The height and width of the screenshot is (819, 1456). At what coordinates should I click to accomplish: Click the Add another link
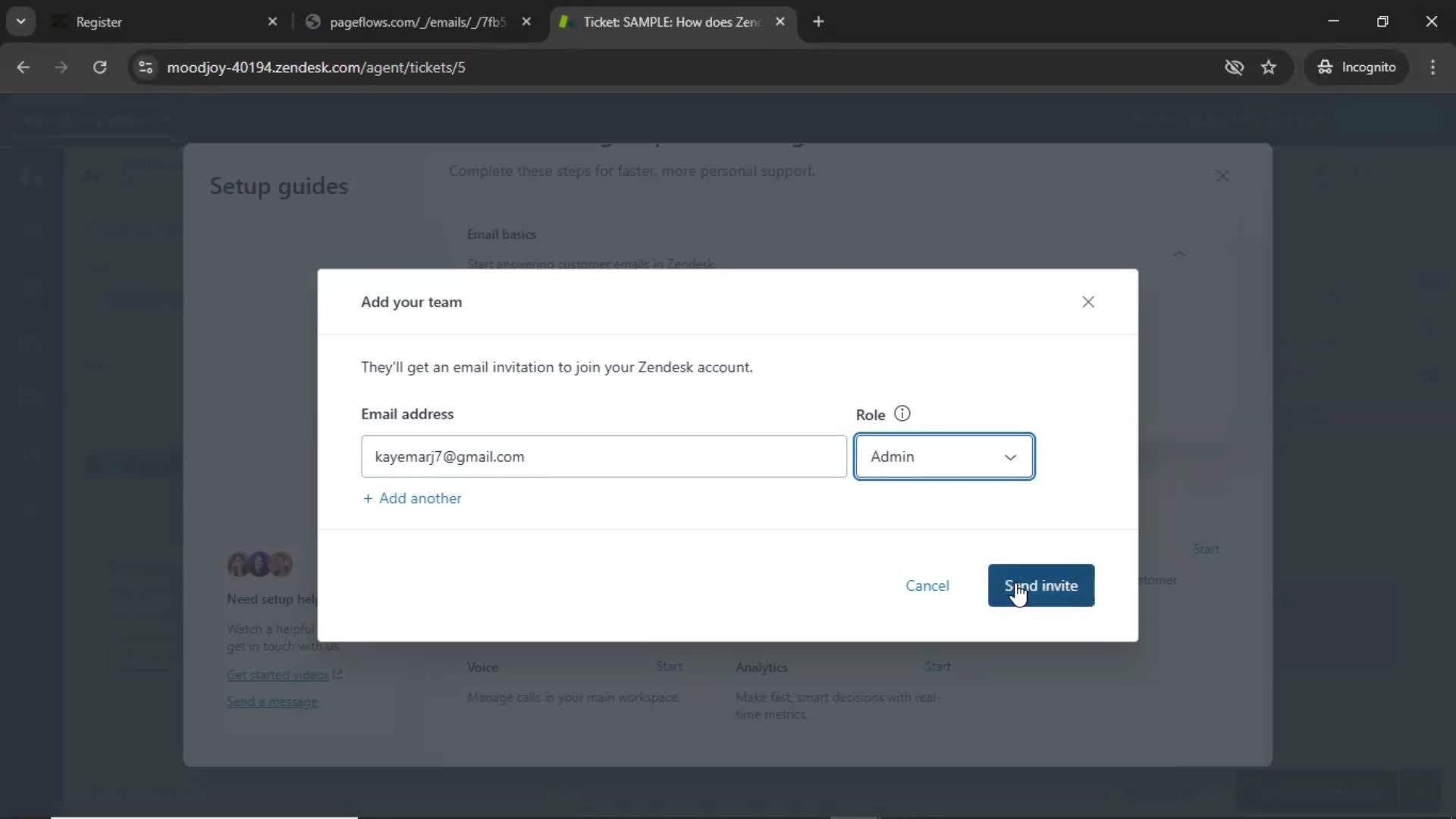coord(412,498)
